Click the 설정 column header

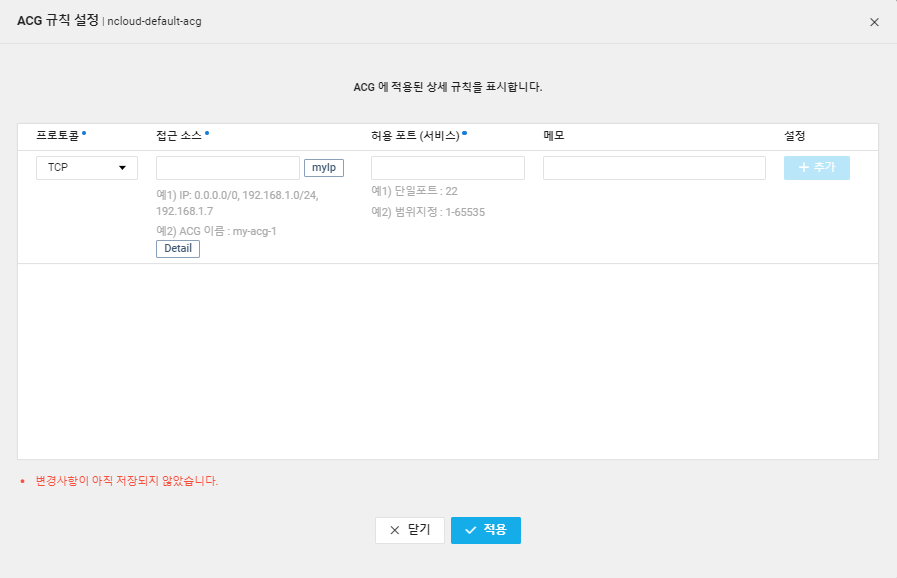point(795,136)
